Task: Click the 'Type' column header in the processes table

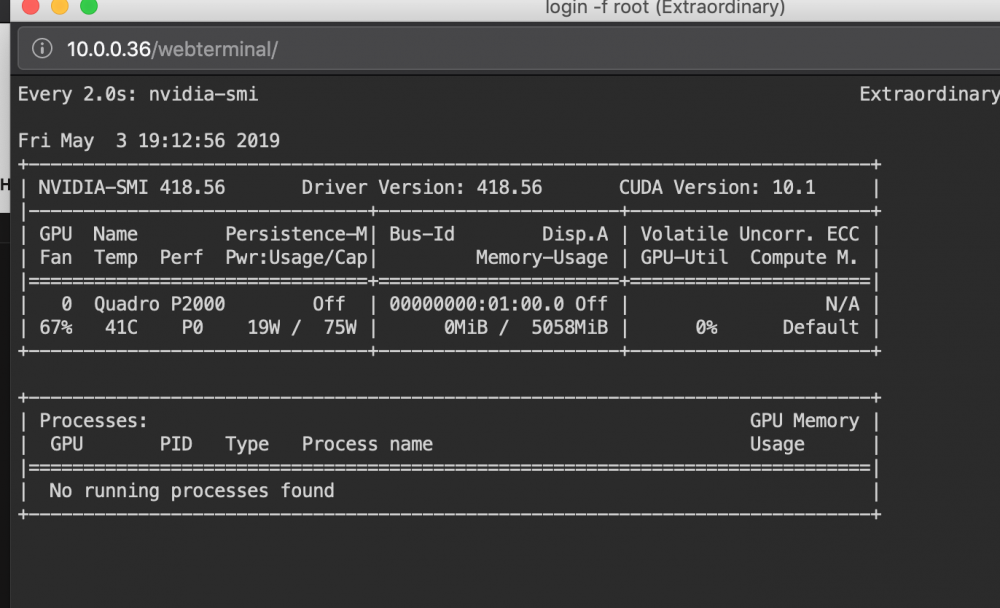Action: click(x=247, y=444)
